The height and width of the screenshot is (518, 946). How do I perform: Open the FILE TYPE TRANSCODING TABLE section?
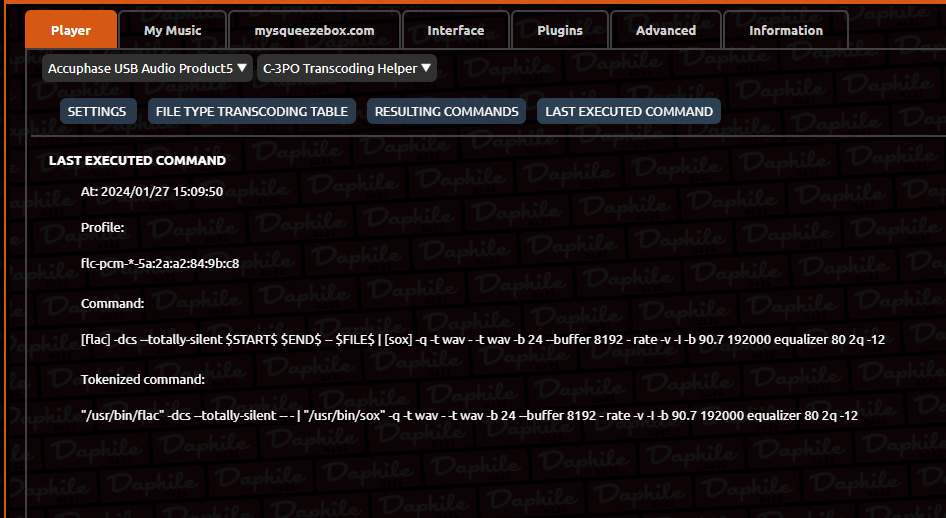click(252, 111)
